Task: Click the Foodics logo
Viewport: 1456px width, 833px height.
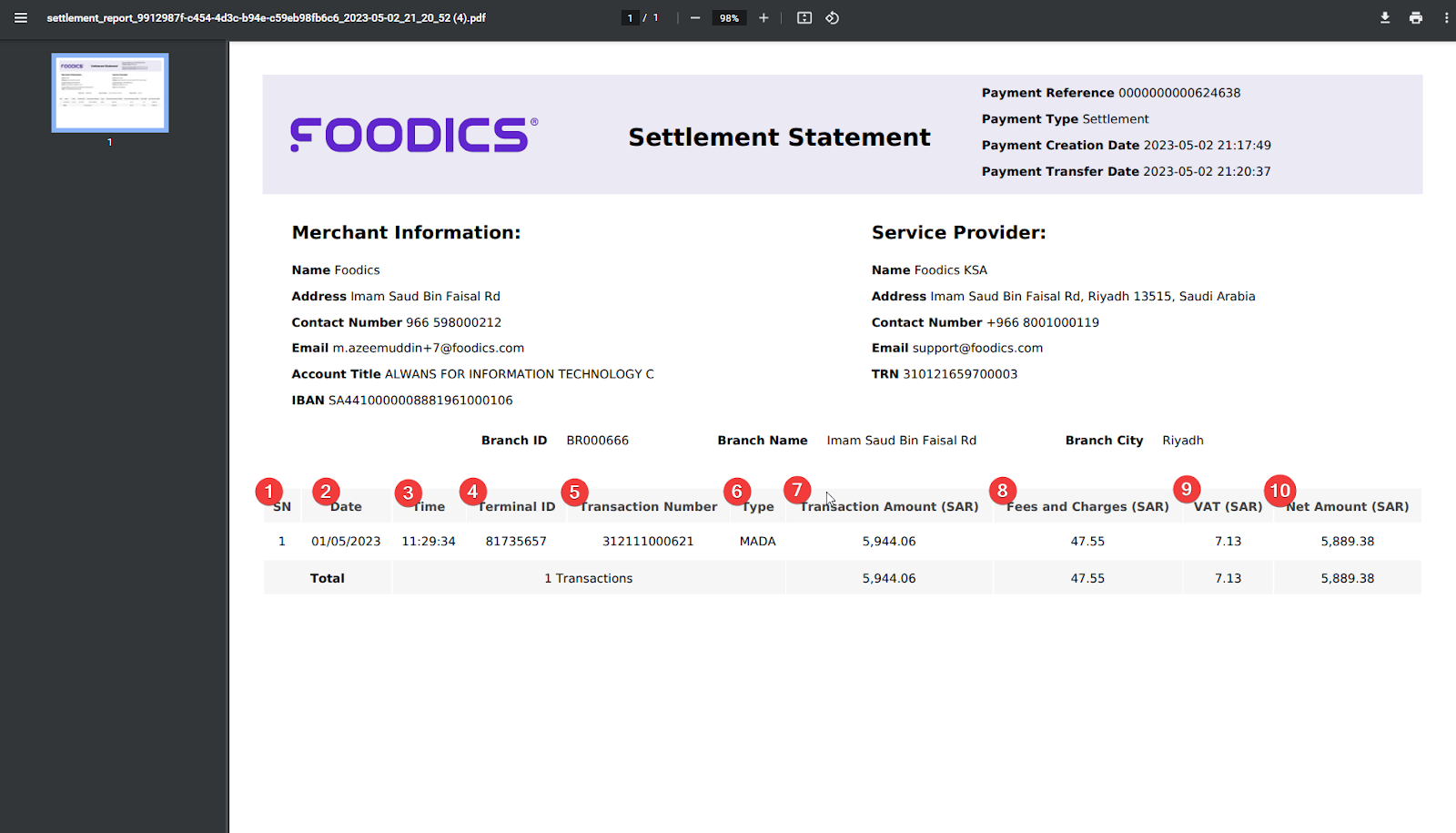Action: [x=414, y=135]
